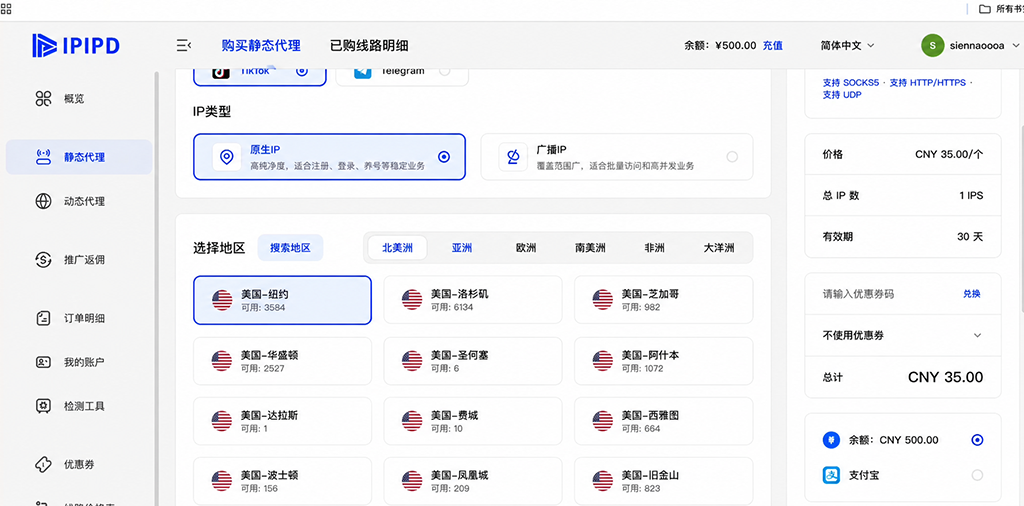Click the green user avatar S

[933, 46]
